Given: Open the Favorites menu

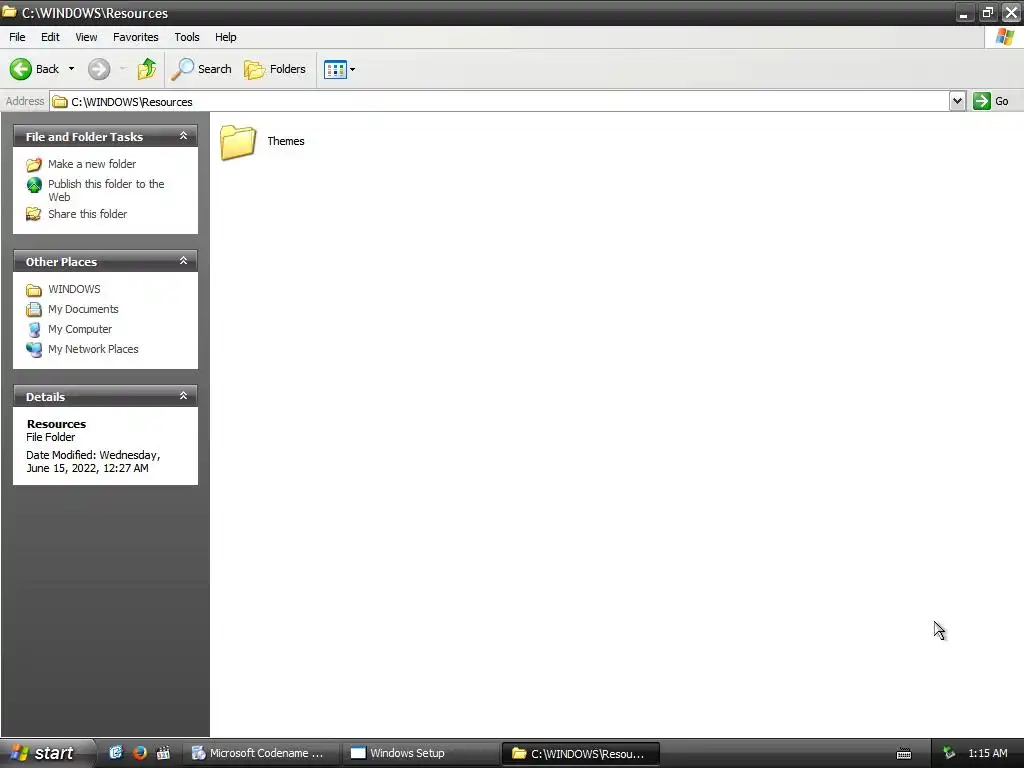Looking at the screenshot, I should pyautogui.click(x=135, y=37).
